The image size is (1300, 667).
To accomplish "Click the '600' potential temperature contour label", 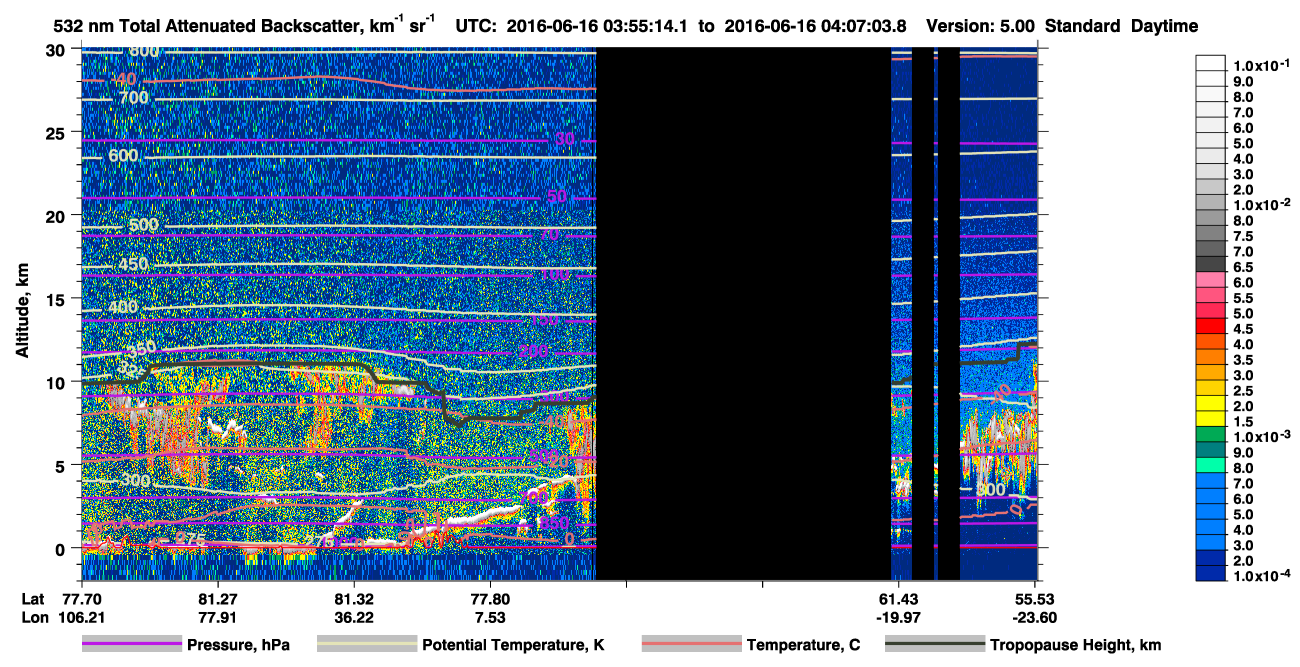I will click(x=124, y=156).
